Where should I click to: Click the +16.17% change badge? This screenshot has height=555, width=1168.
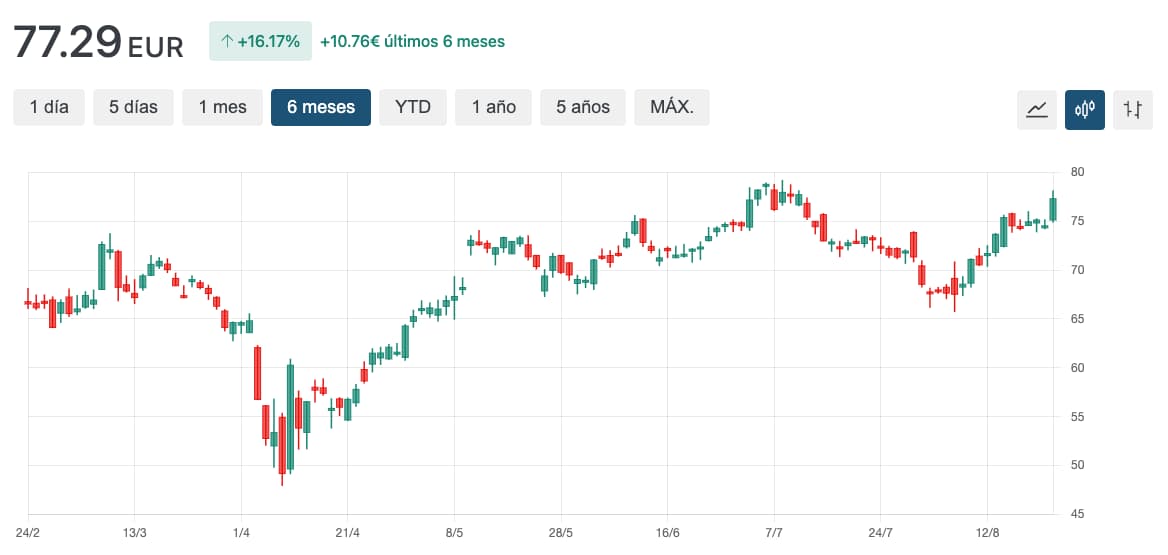[x=261, y=42]
